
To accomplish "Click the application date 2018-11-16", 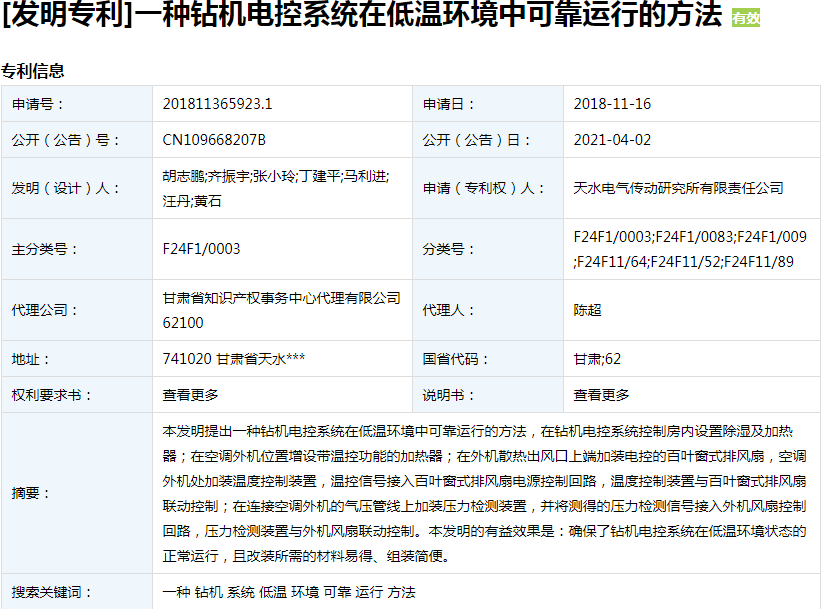I will pyautogui.click(x=612, y=104).
